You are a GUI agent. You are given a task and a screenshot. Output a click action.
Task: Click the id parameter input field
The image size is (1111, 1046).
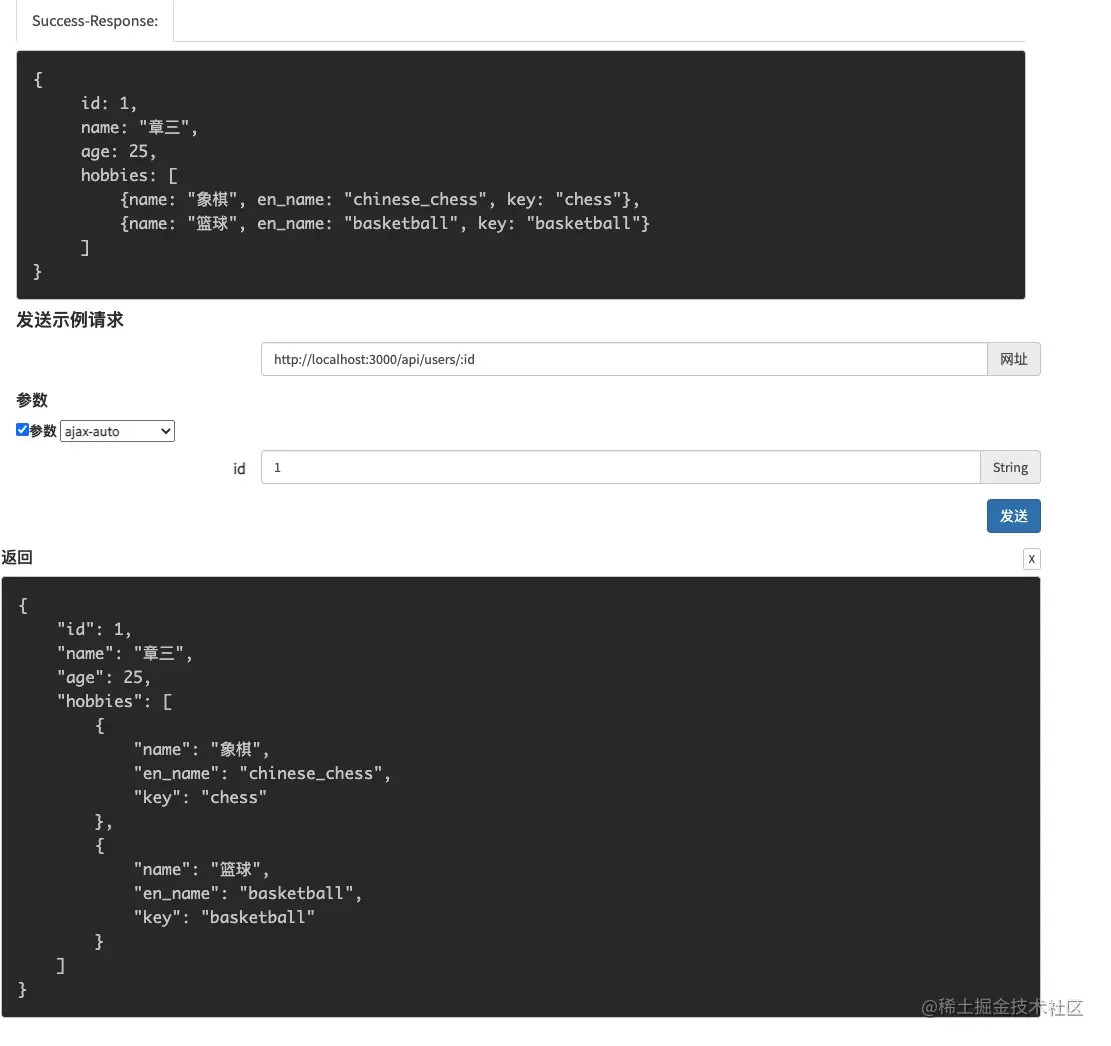[621, 467]
